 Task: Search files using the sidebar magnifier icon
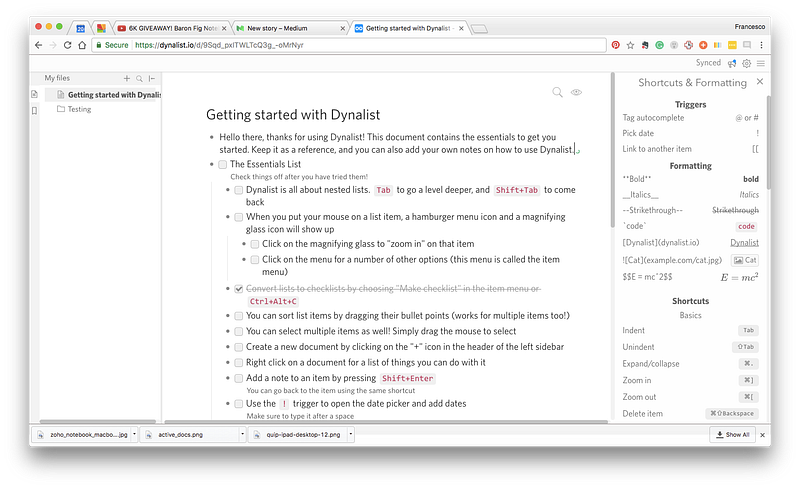(139, 78)
